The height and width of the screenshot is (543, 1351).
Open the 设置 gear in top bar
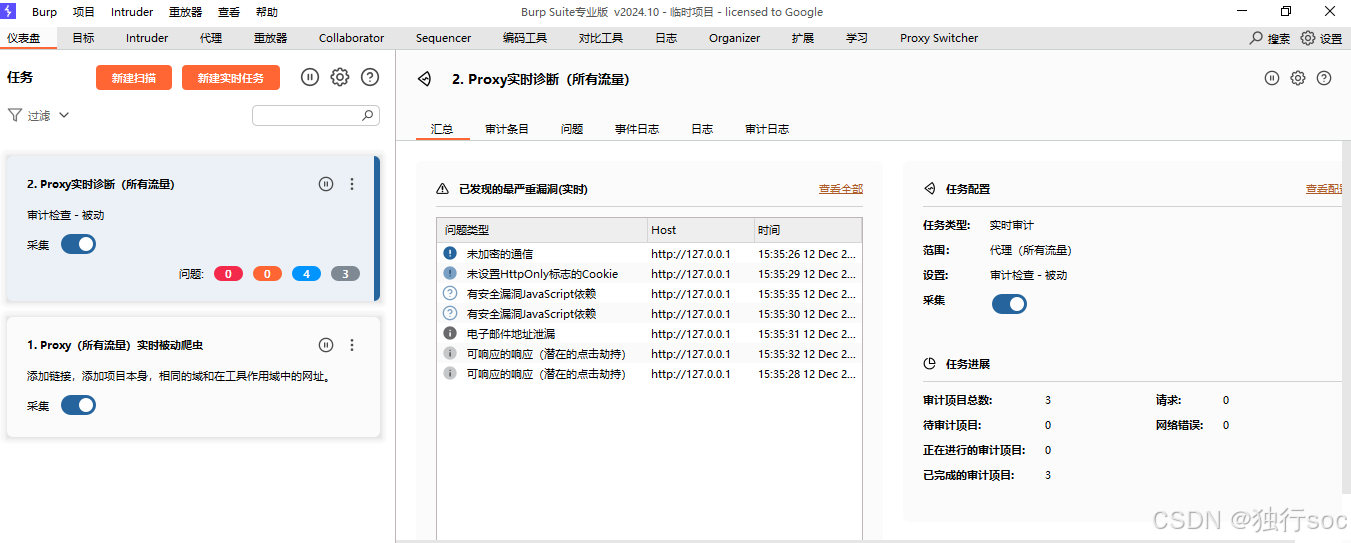pos(1308,38)
